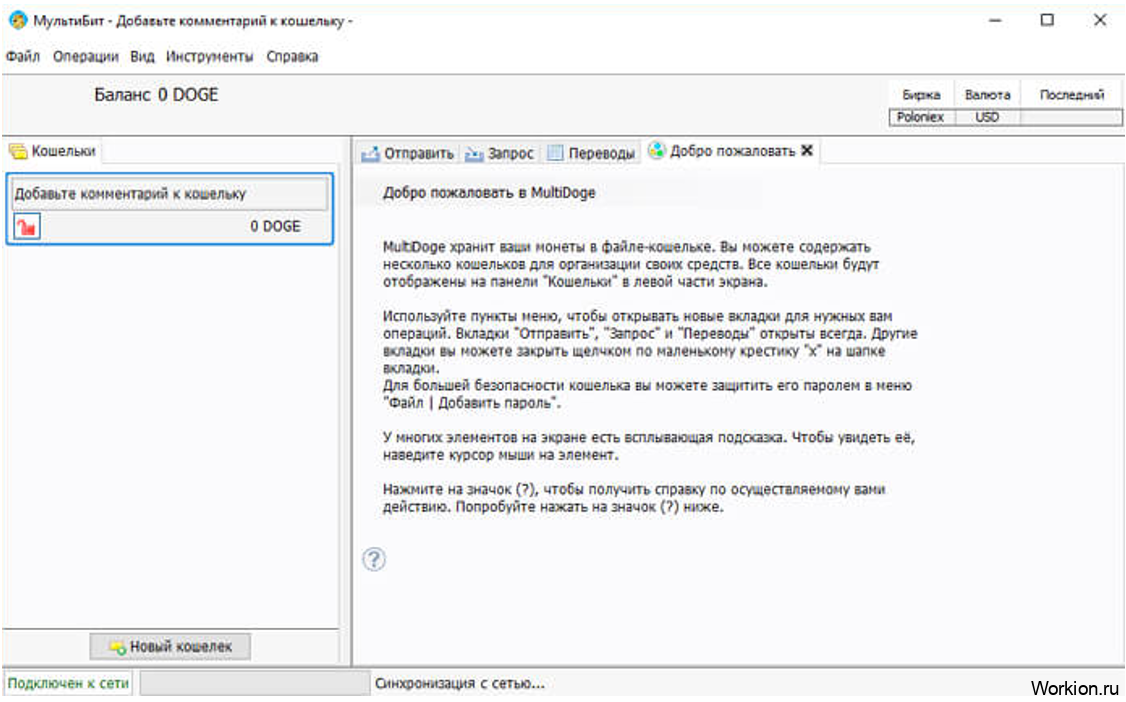Open the Отправить tab
The height and width of the screenshot is (702, 1126).
pyautogui.click(x=408, y=153)
